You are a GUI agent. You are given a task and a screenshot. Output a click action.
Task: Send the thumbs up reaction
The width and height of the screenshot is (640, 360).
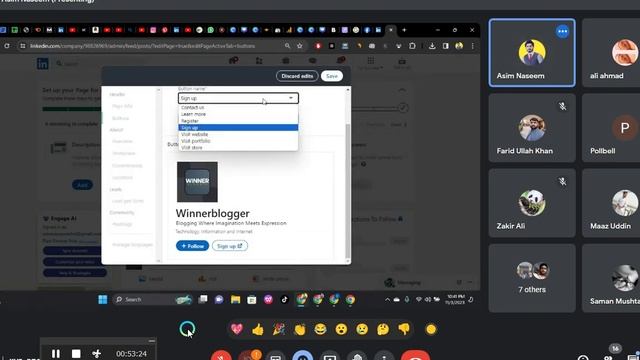point(258,329)
